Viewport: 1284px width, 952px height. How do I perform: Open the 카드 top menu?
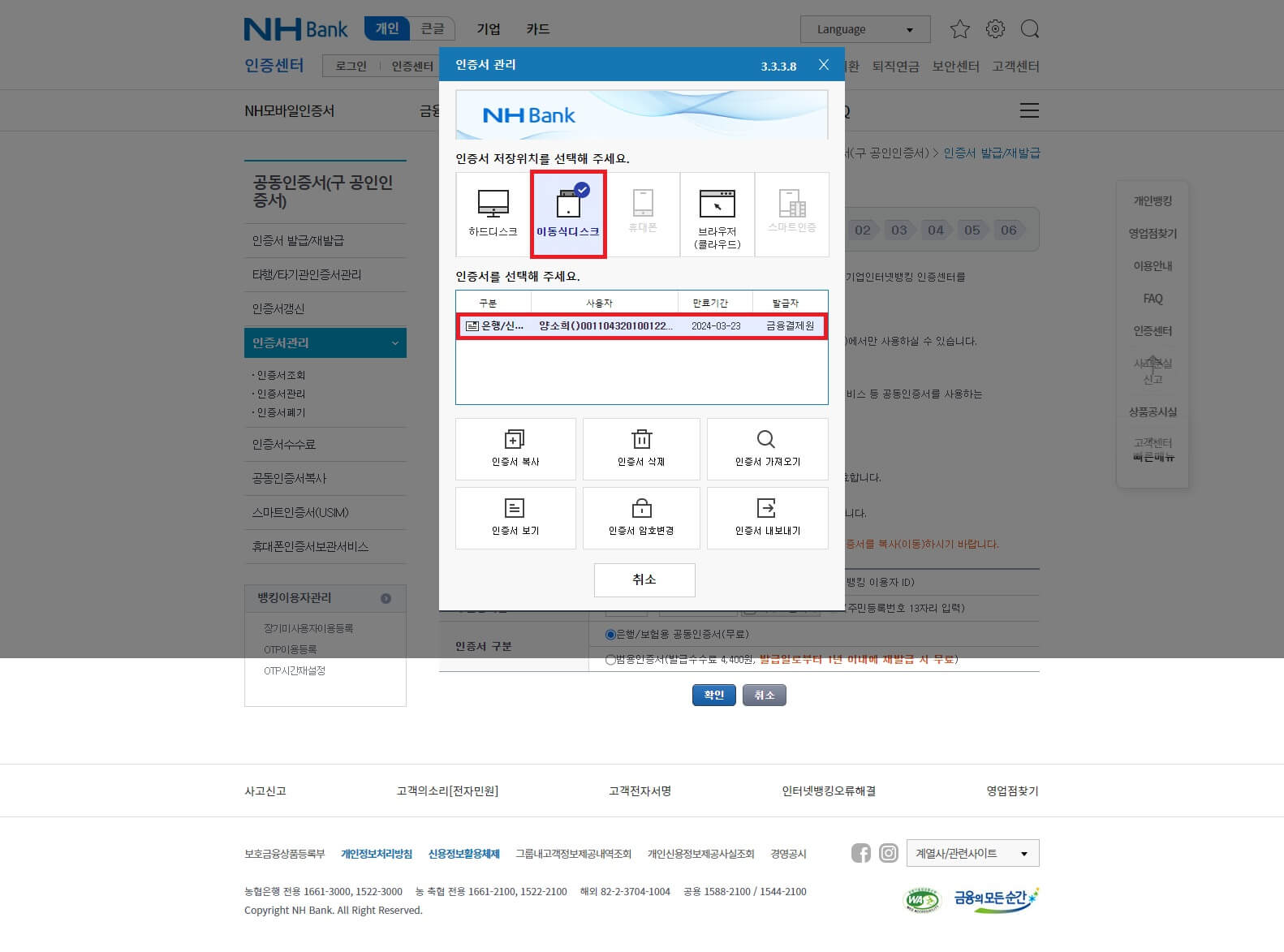click(x=538, y=29)
